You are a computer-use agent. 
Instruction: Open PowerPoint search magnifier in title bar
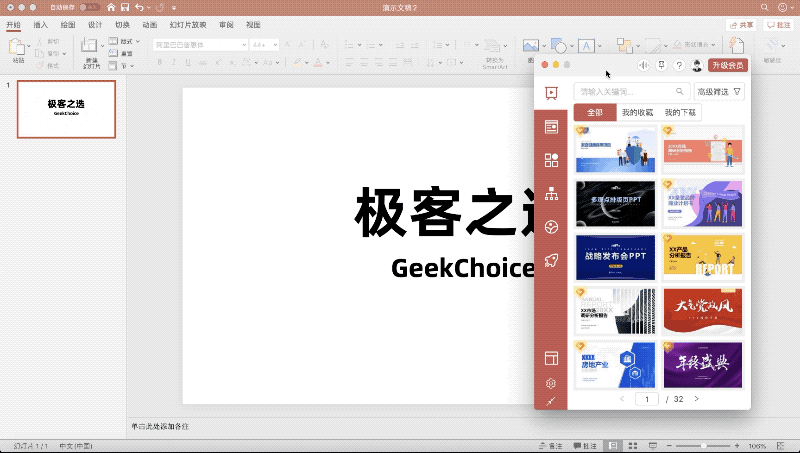pos(764,7)
